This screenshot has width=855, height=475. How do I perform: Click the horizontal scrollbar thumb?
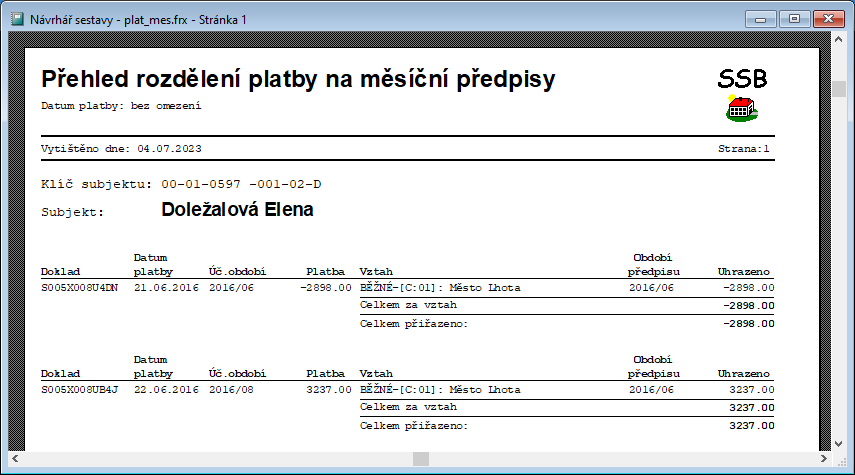421,459
